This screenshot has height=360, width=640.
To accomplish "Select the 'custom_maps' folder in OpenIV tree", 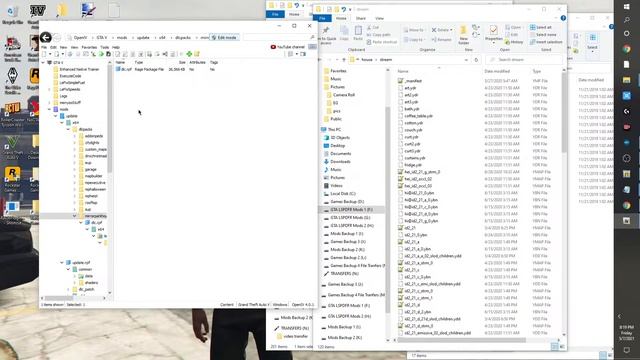I will 96,149.
